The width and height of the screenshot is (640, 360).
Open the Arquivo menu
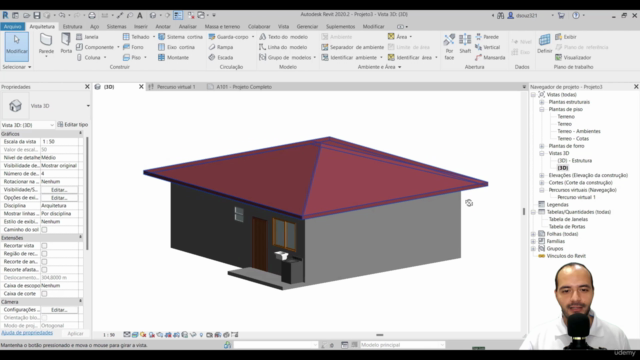pyautogui.click(x=13, y=27)
